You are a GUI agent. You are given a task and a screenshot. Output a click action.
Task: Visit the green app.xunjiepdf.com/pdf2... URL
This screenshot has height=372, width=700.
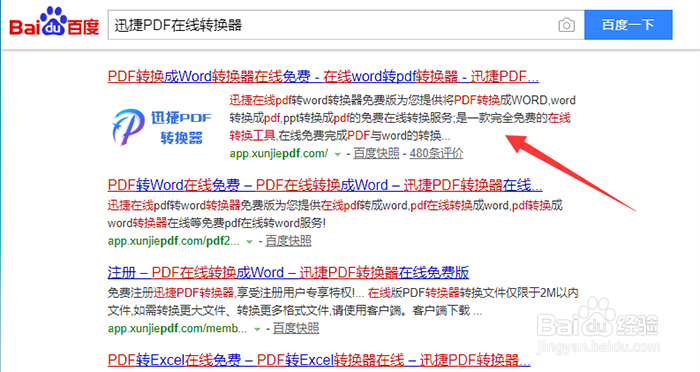click(x=174, y=241)
